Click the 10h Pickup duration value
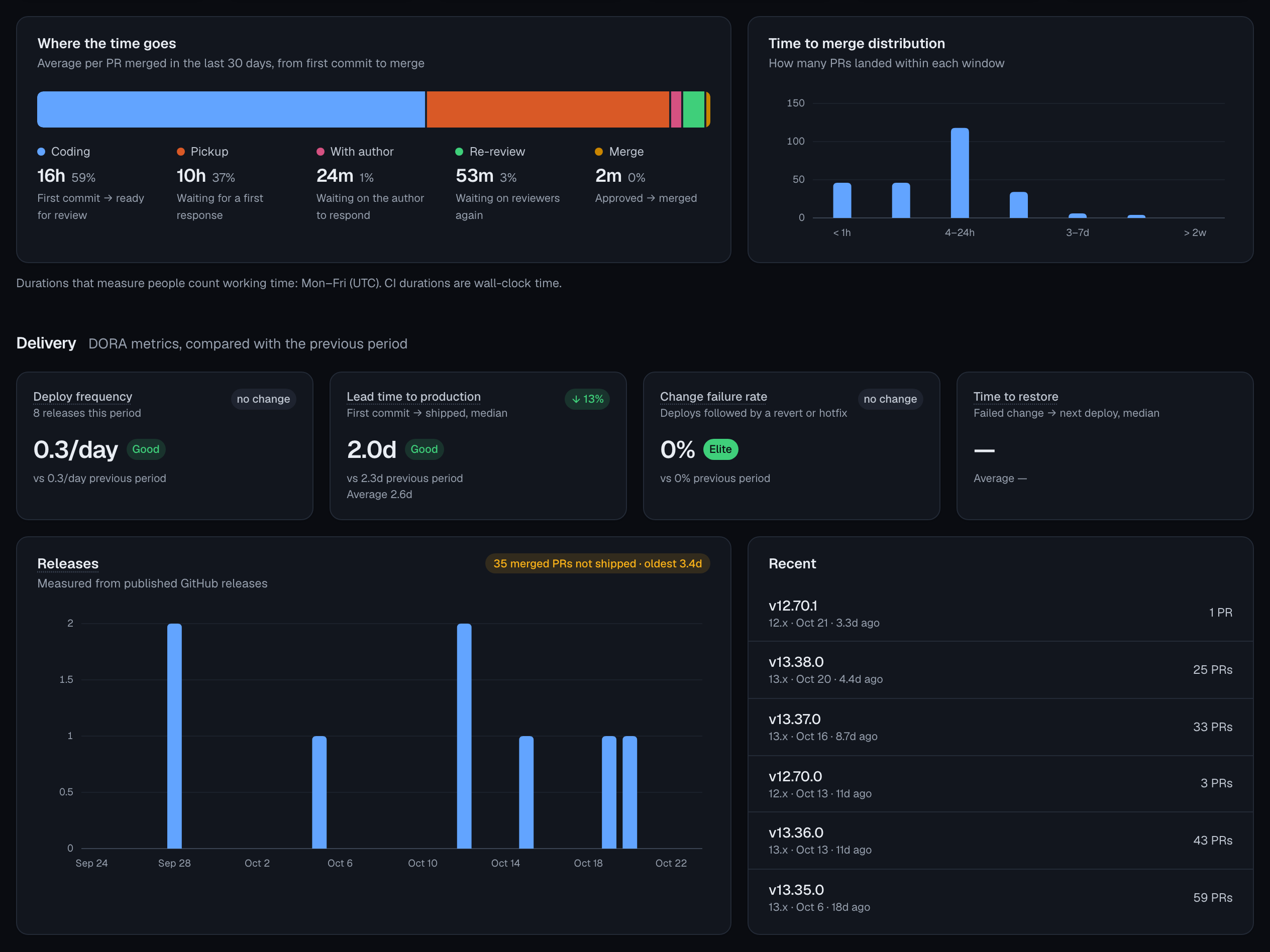Screen dimensions: 1270x952 pos(191,176)
